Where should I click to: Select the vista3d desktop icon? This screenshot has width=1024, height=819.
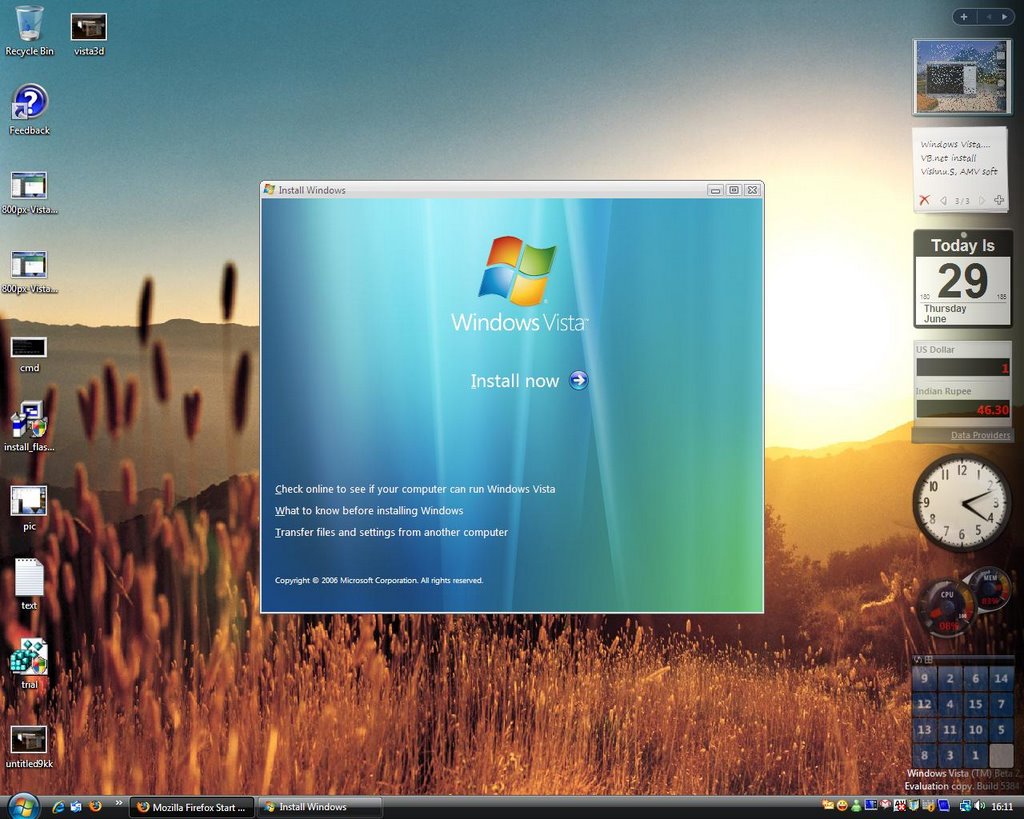89,33
